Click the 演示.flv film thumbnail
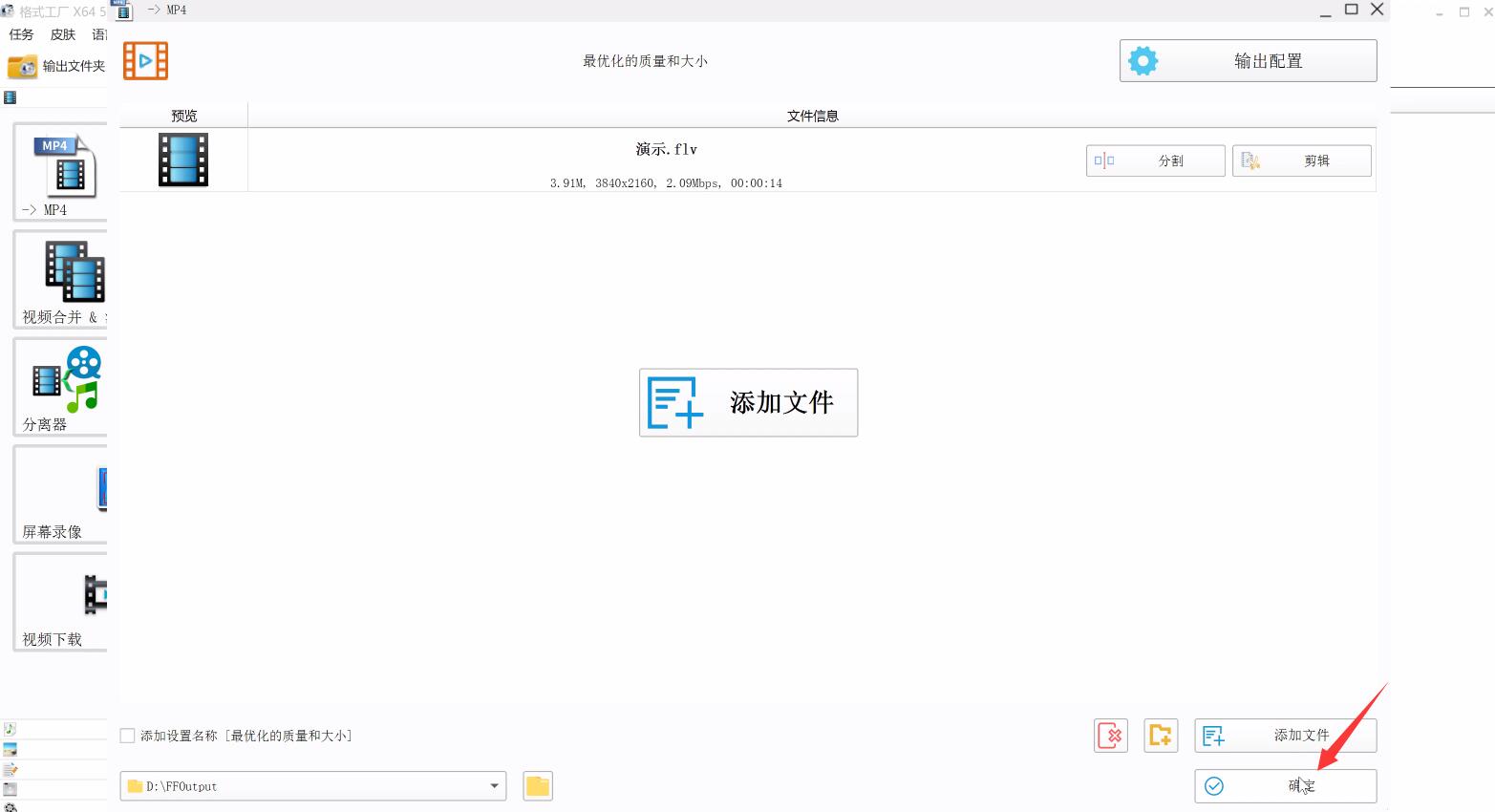The height and width of the screenshot is (812, 1495). [x=183, y=160]
